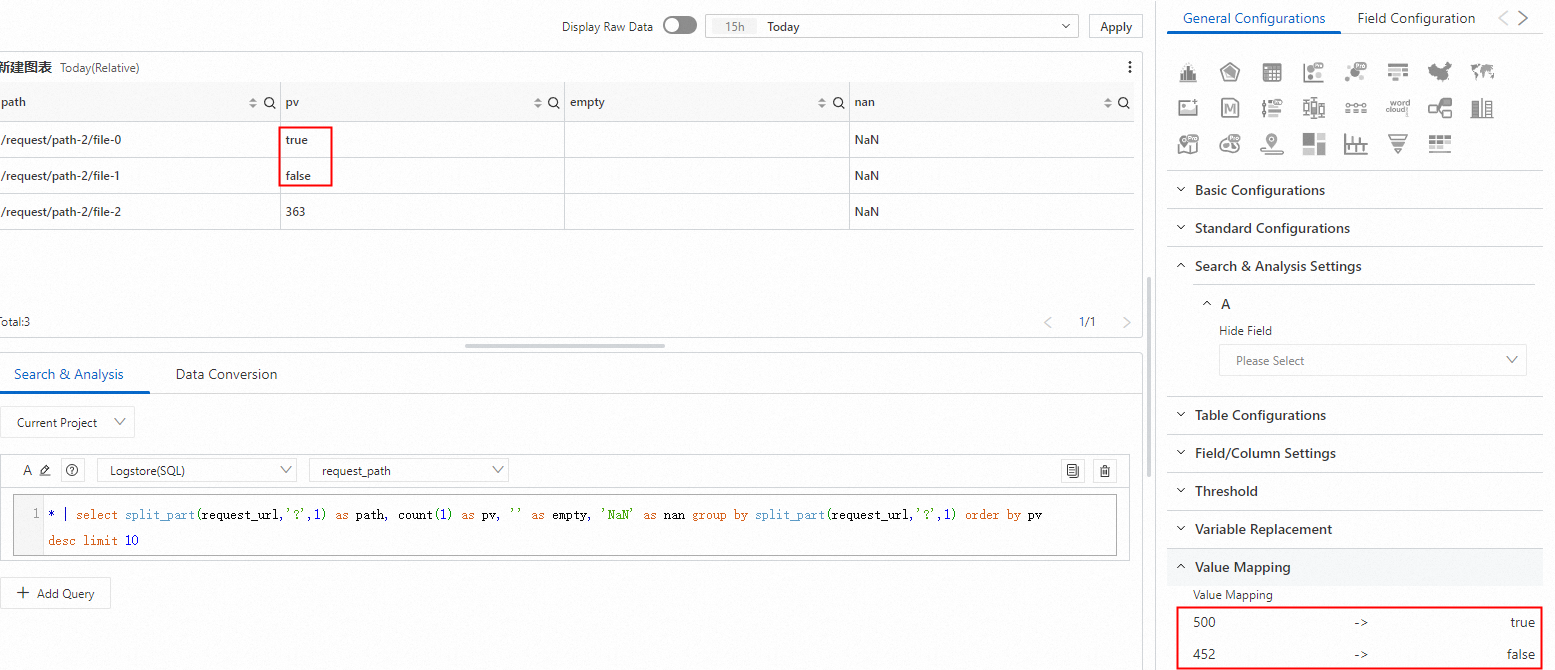Copy the query with the copy icon
This screenshot has height=670, width=1555.
[1073, 470]
